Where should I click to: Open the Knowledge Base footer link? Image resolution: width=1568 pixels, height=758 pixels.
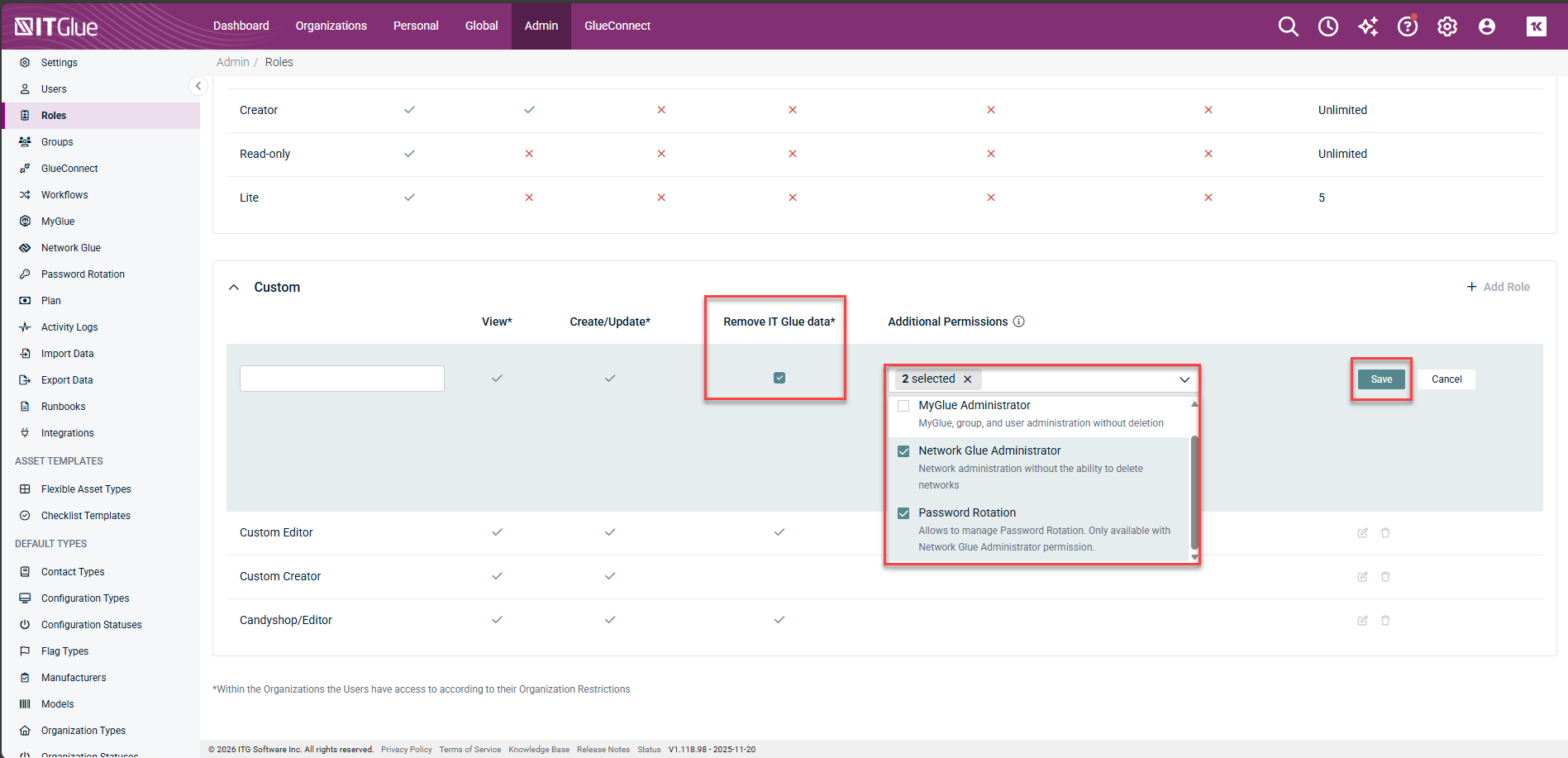point(539,750)
